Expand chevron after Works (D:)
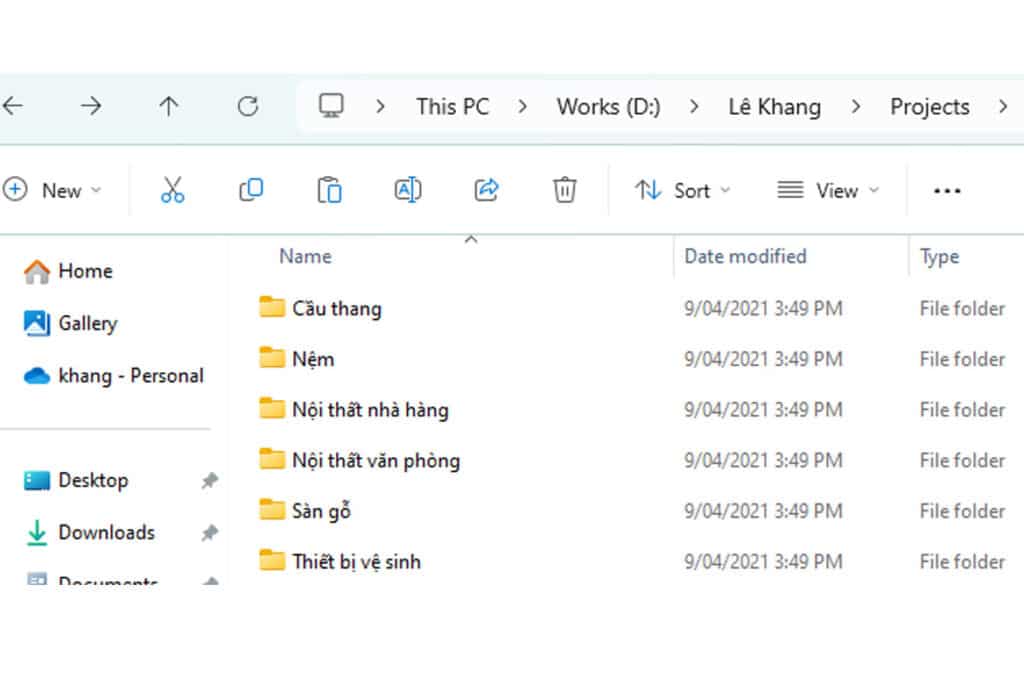 [x=694, y=106]
